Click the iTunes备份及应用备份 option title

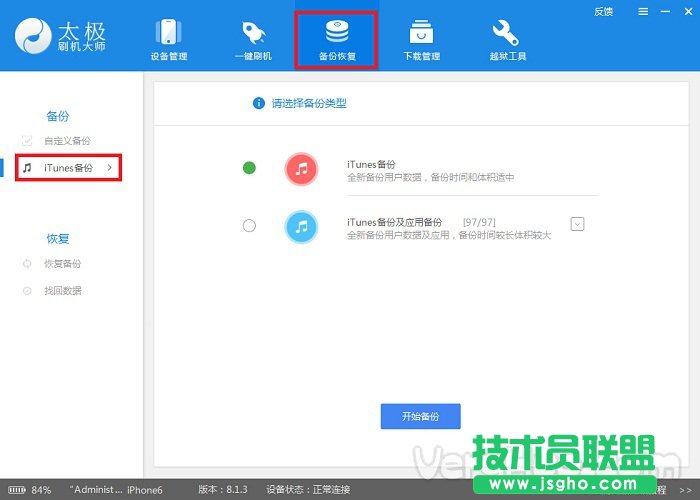click(x=395, y=222)
